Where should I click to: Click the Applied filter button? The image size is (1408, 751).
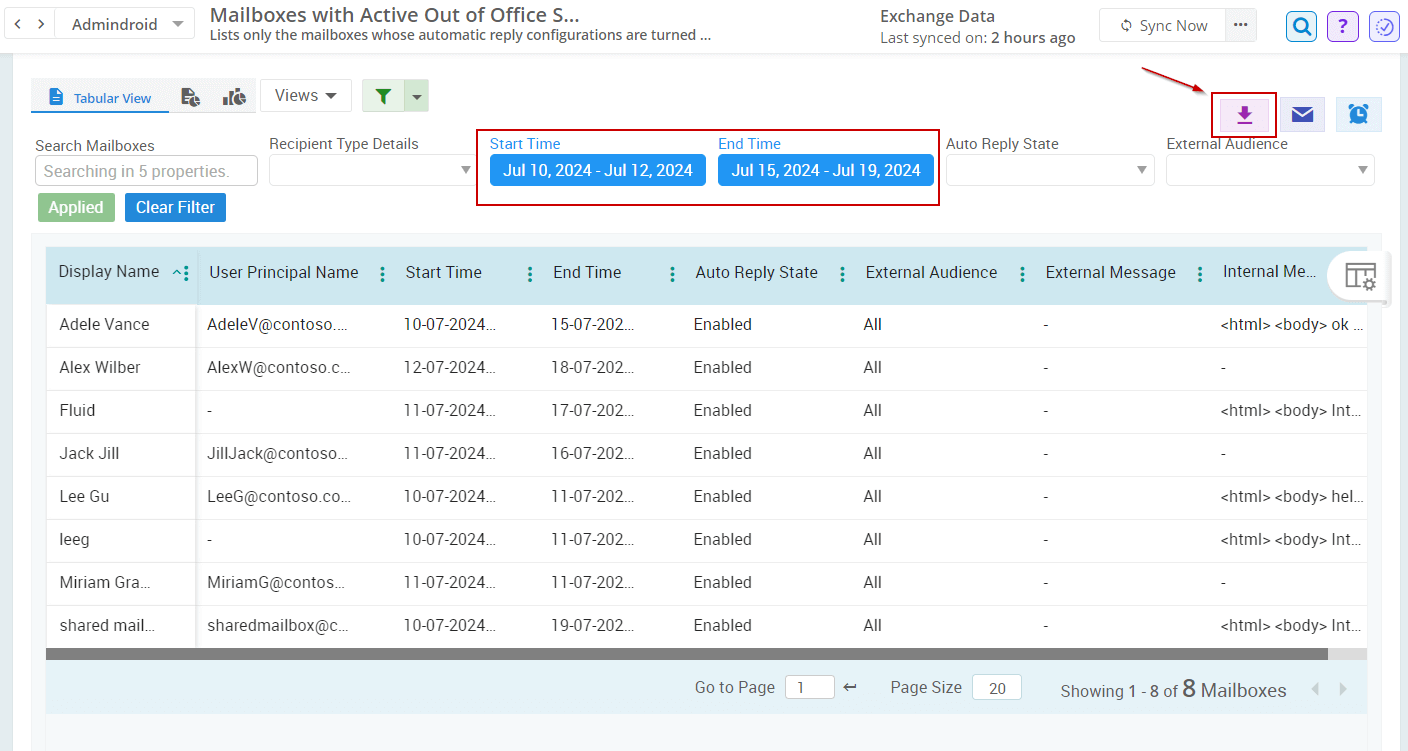tap(76, 207)
